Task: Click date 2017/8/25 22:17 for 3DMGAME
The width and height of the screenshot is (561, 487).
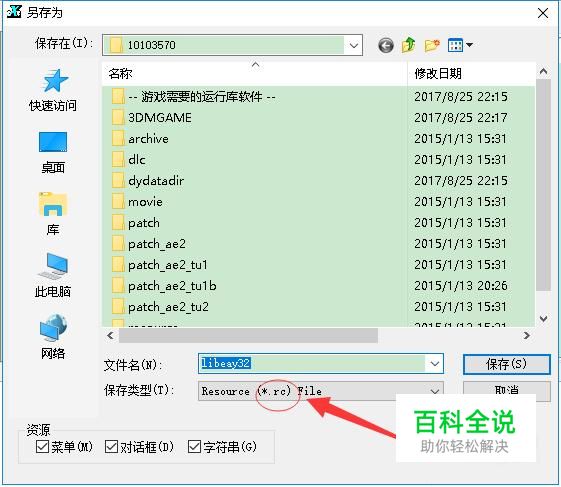Action: (x=461, y=118)
